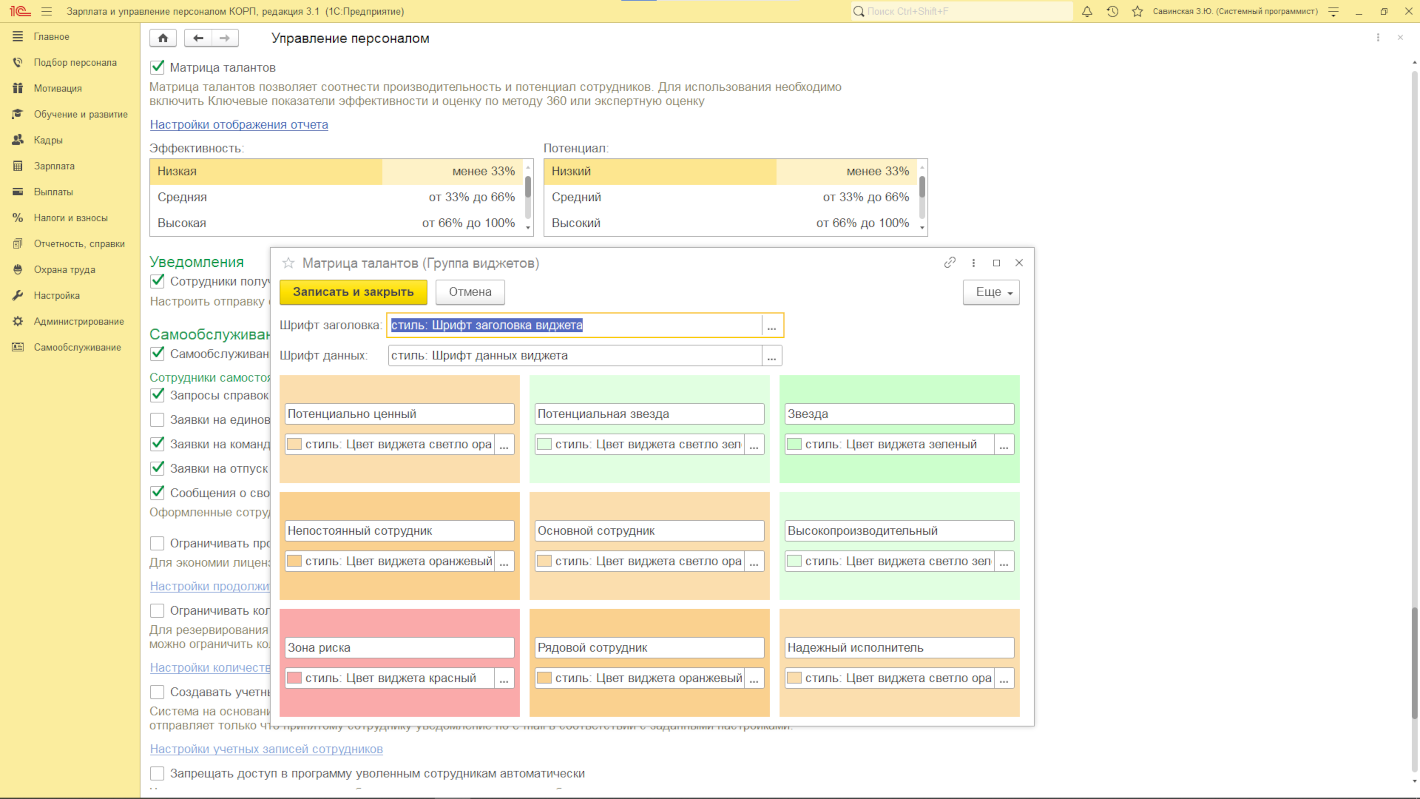
Task: Enable Заявки на единов... checkbox
Action: point(157,420)
